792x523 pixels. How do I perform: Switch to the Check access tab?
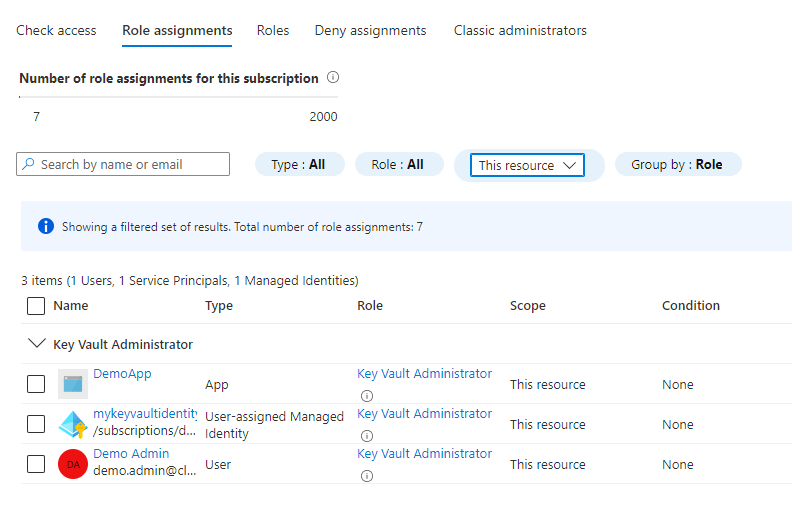click(56, 31)
